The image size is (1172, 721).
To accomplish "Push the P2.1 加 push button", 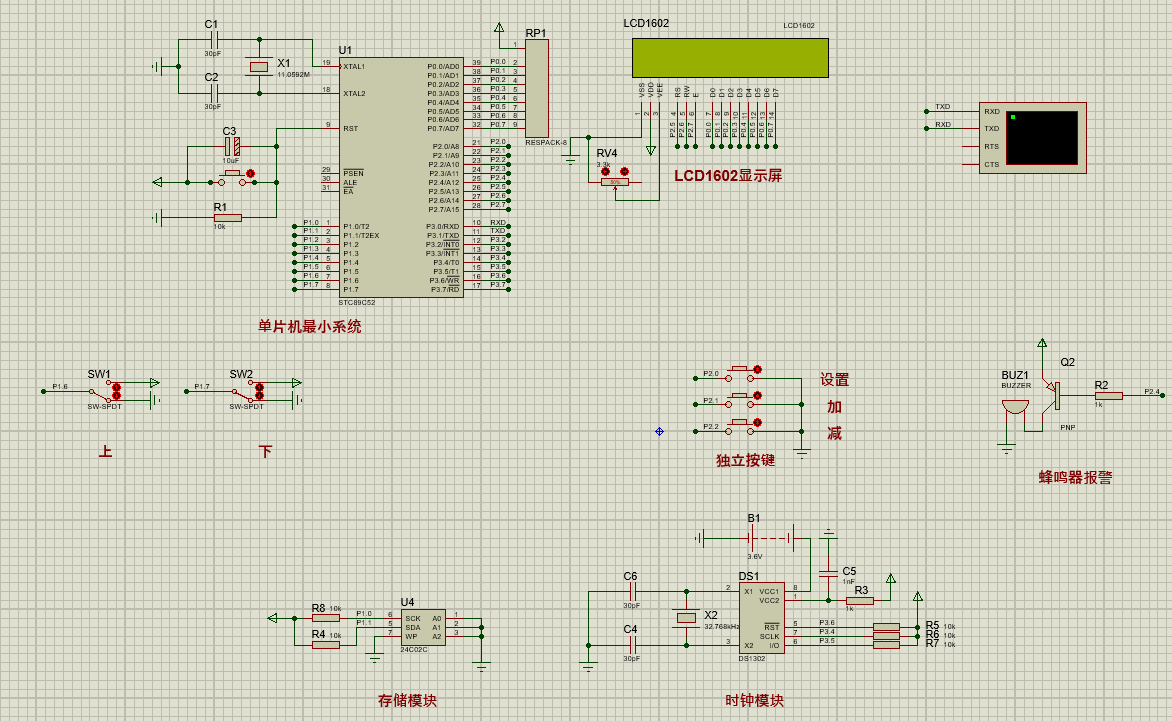I will pos(740,399).
